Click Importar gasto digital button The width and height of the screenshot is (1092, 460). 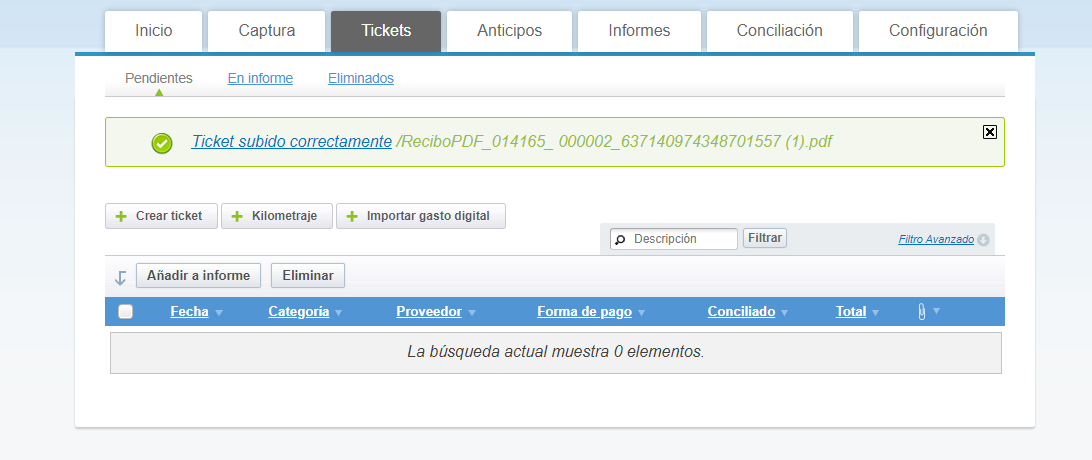(x=420, y=216)
